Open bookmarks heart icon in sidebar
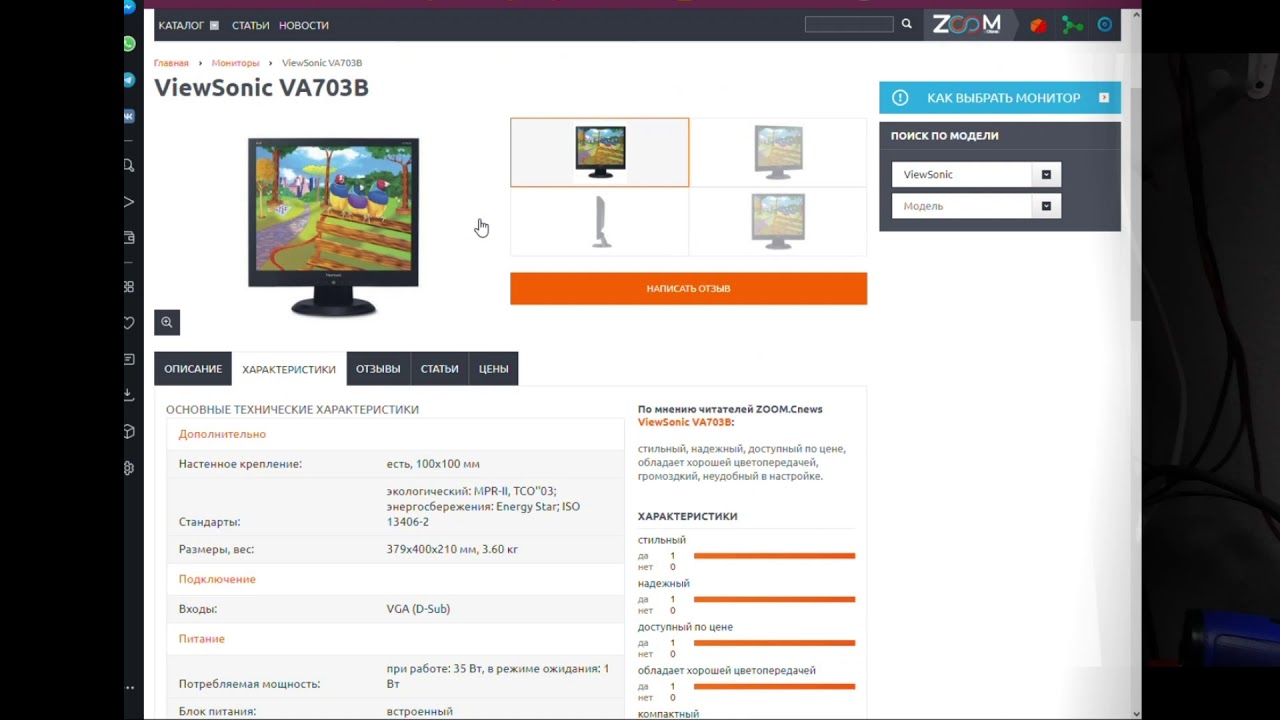Image resolution: width=1280 pixels, height=720 pixels. point(129,323)
